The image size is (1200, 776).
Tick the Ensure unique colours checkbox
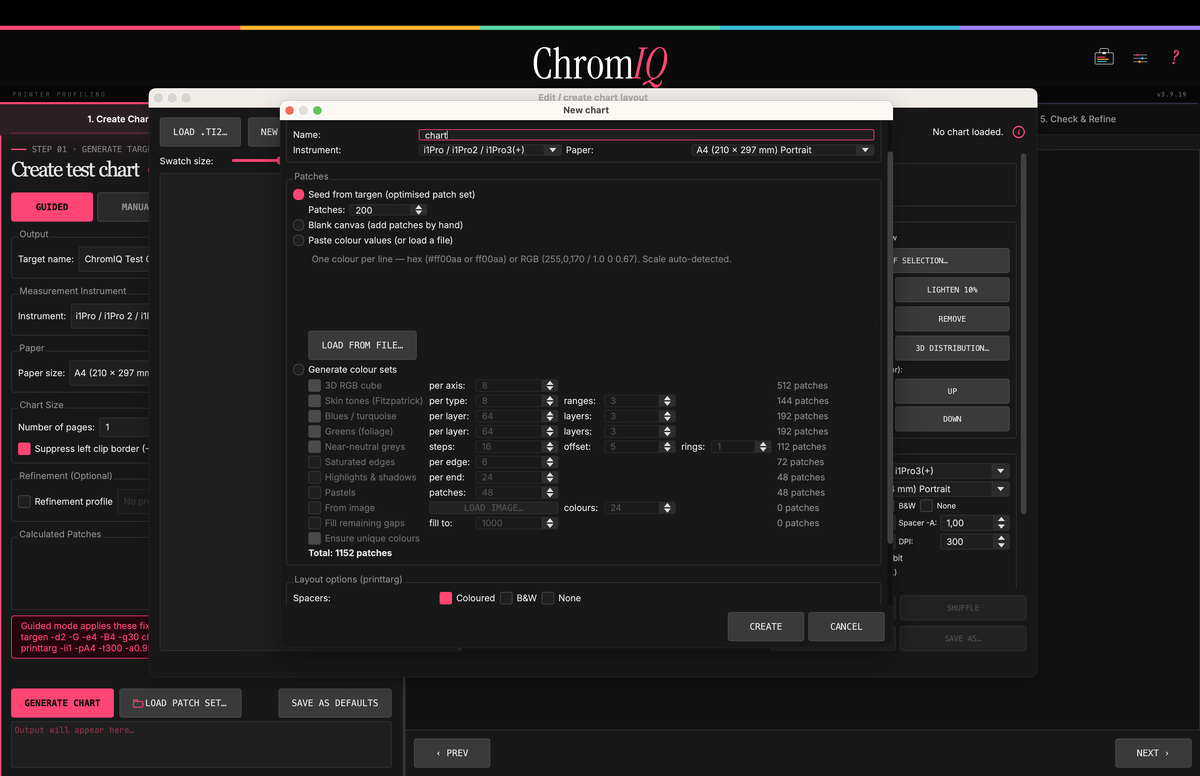(315, 539)
